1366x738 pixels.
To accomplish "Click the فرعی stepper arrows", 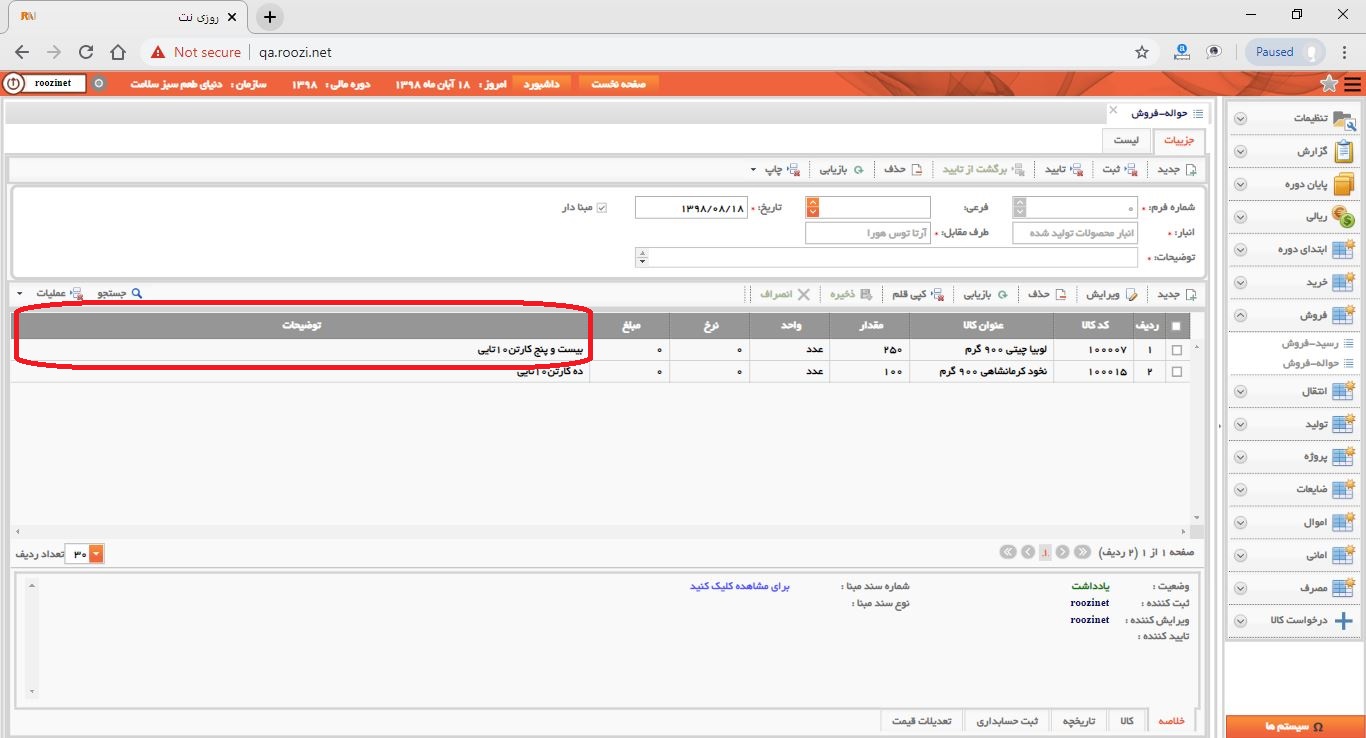I will [813, 208].
